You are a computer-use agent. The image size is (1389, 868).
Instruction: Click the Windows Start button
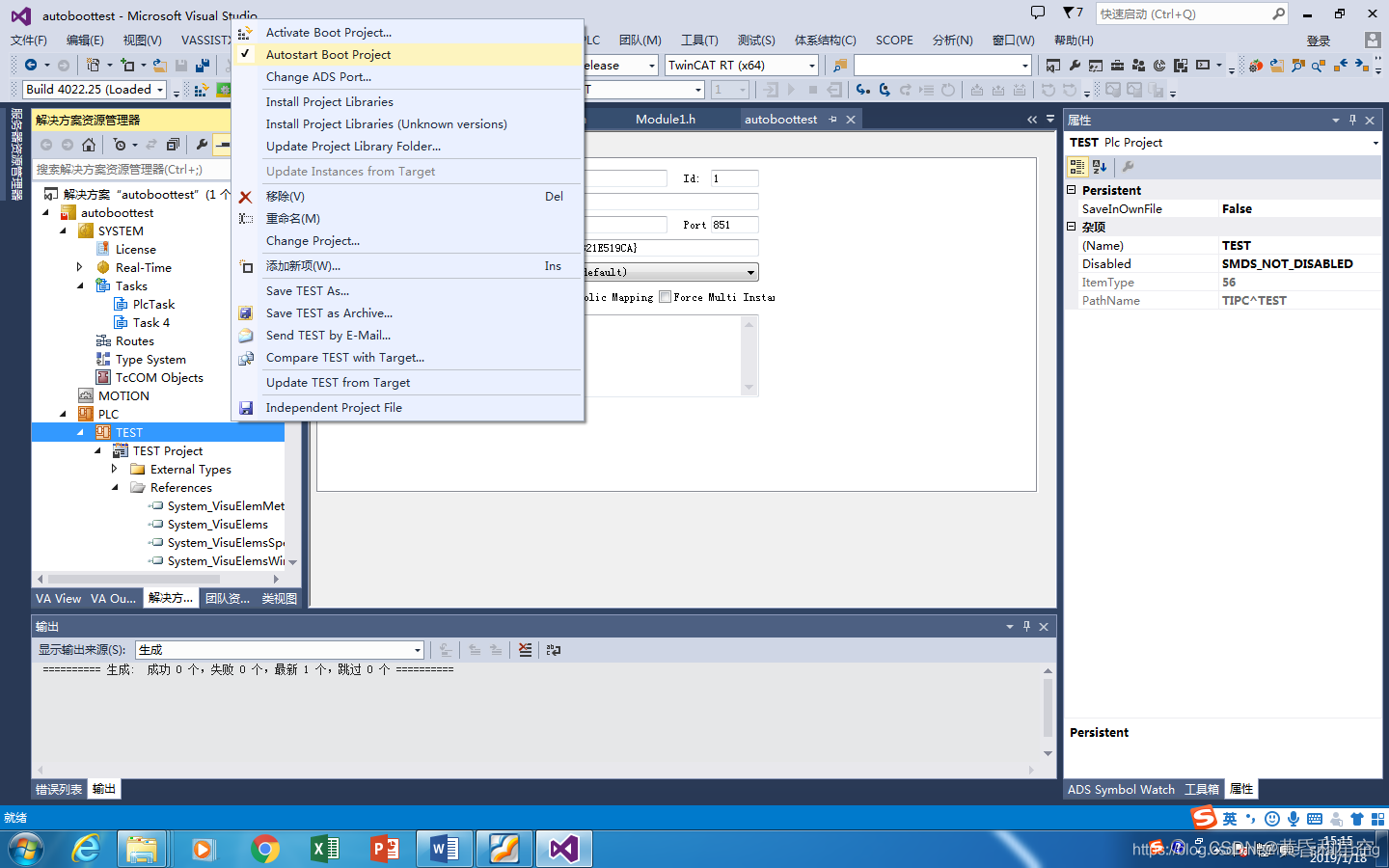pyautogui.click(x=26, y=849)
